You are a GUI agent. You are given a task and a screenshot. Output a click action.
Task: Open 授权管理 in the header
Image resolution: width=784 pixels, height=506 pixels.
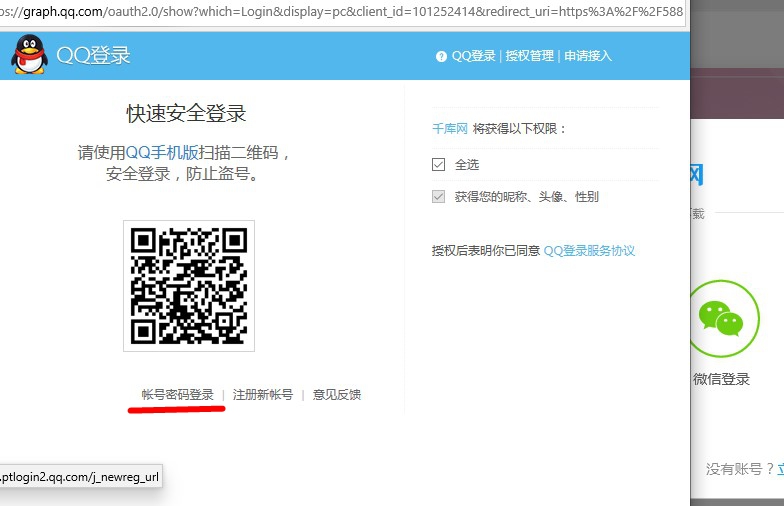[x=529, y=56]
